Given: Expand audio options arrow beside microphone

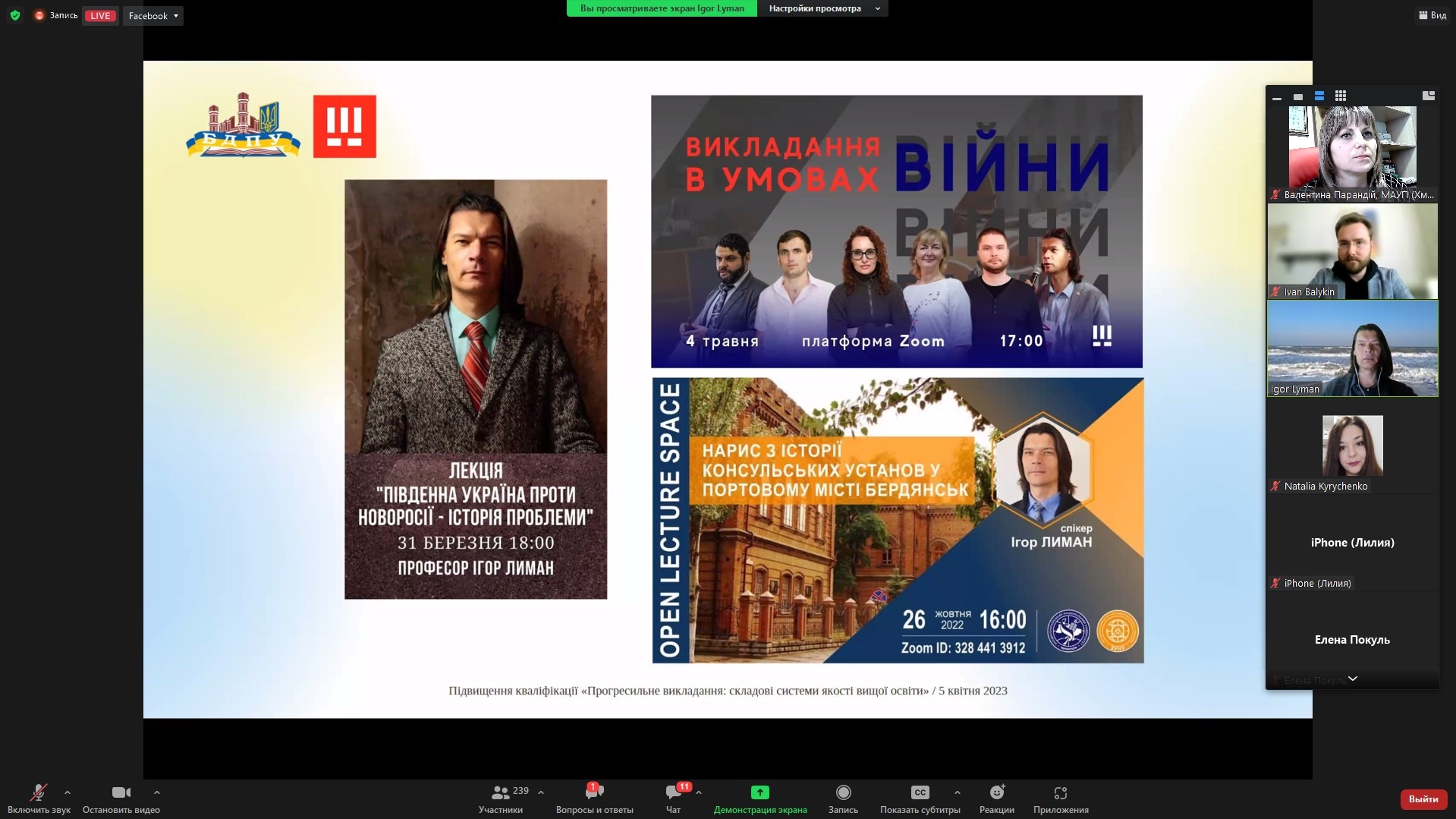Looking at the screenshot, I should pos(68,792).
